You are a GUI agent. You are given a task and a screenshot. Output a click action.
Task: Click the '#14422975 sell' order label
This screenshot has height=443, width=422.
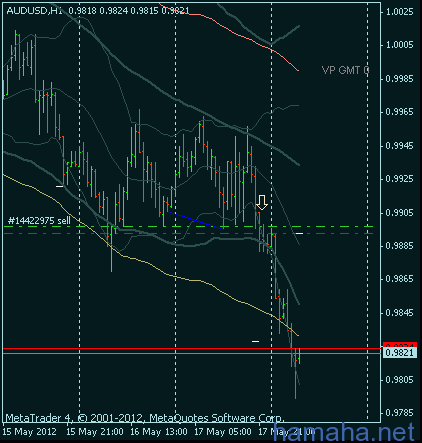39,221
